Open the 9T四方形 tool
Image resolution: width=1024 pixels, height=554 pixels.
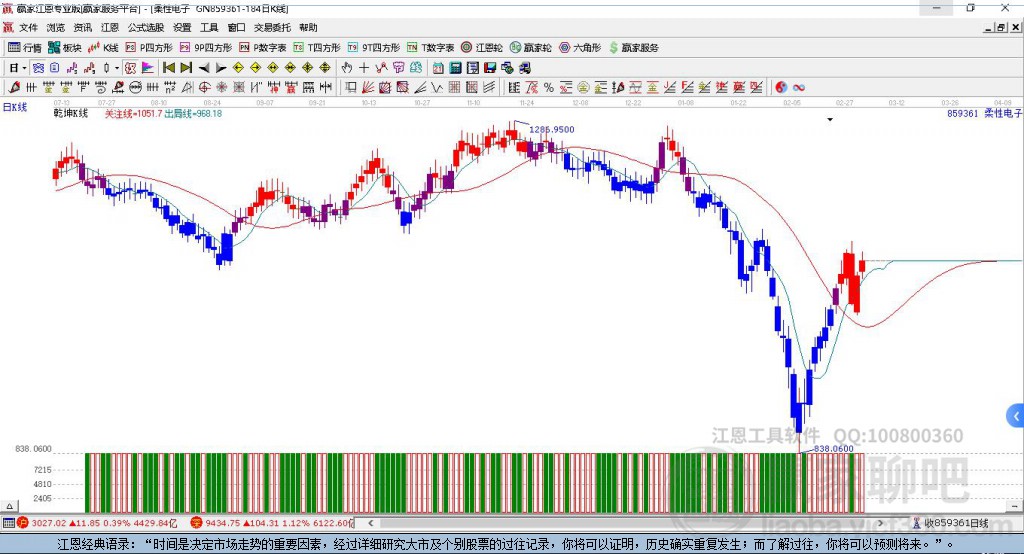pos(374,48)
